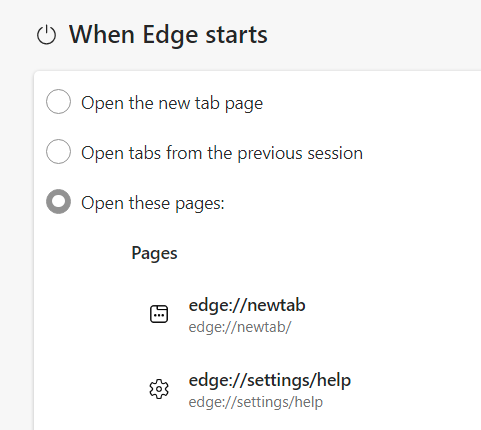Click the Pages column heading

[x=154, y=253]
